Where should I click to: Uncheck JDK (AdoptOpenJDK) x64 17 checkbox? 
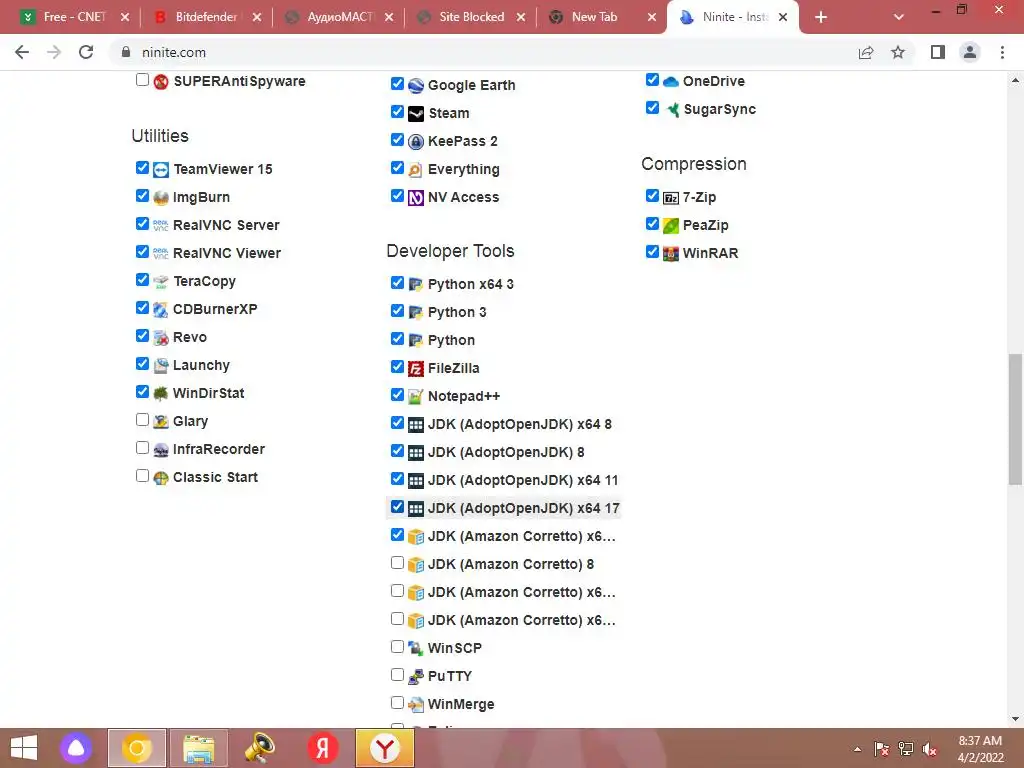(x=397, y=507)
